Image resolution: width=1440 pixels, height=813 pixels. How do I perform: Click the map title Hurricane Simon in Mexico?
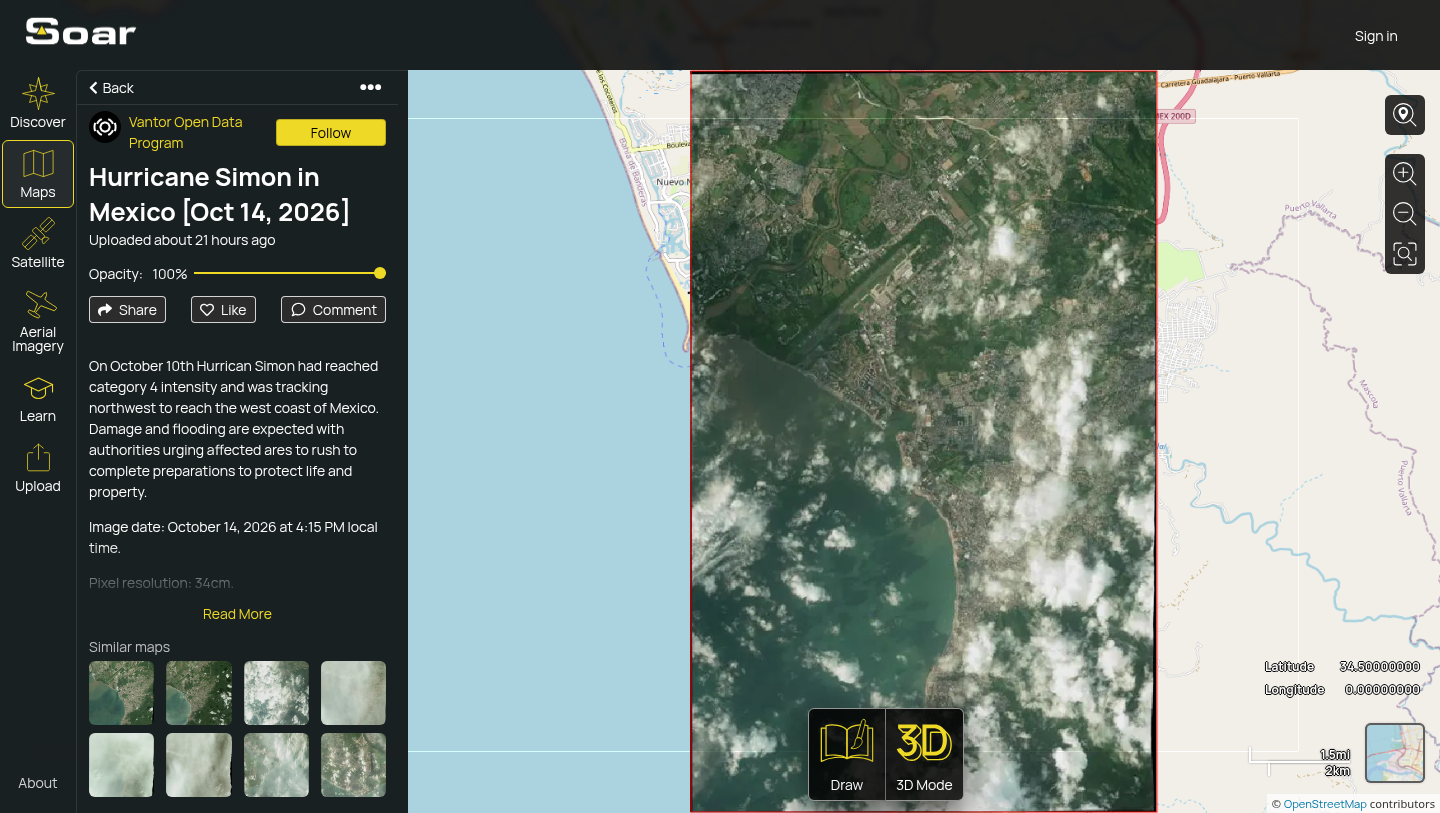point(219,194)
